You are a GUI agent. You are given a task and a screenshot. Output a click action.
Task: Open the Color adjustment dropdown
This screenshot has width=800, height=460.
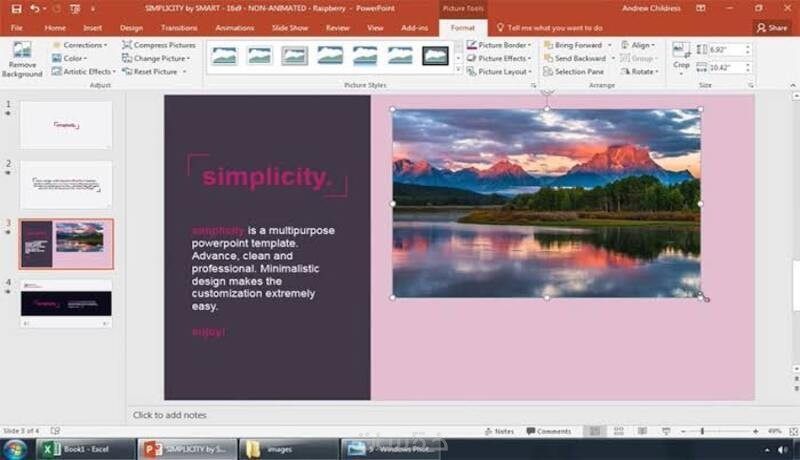click(69, 58)
